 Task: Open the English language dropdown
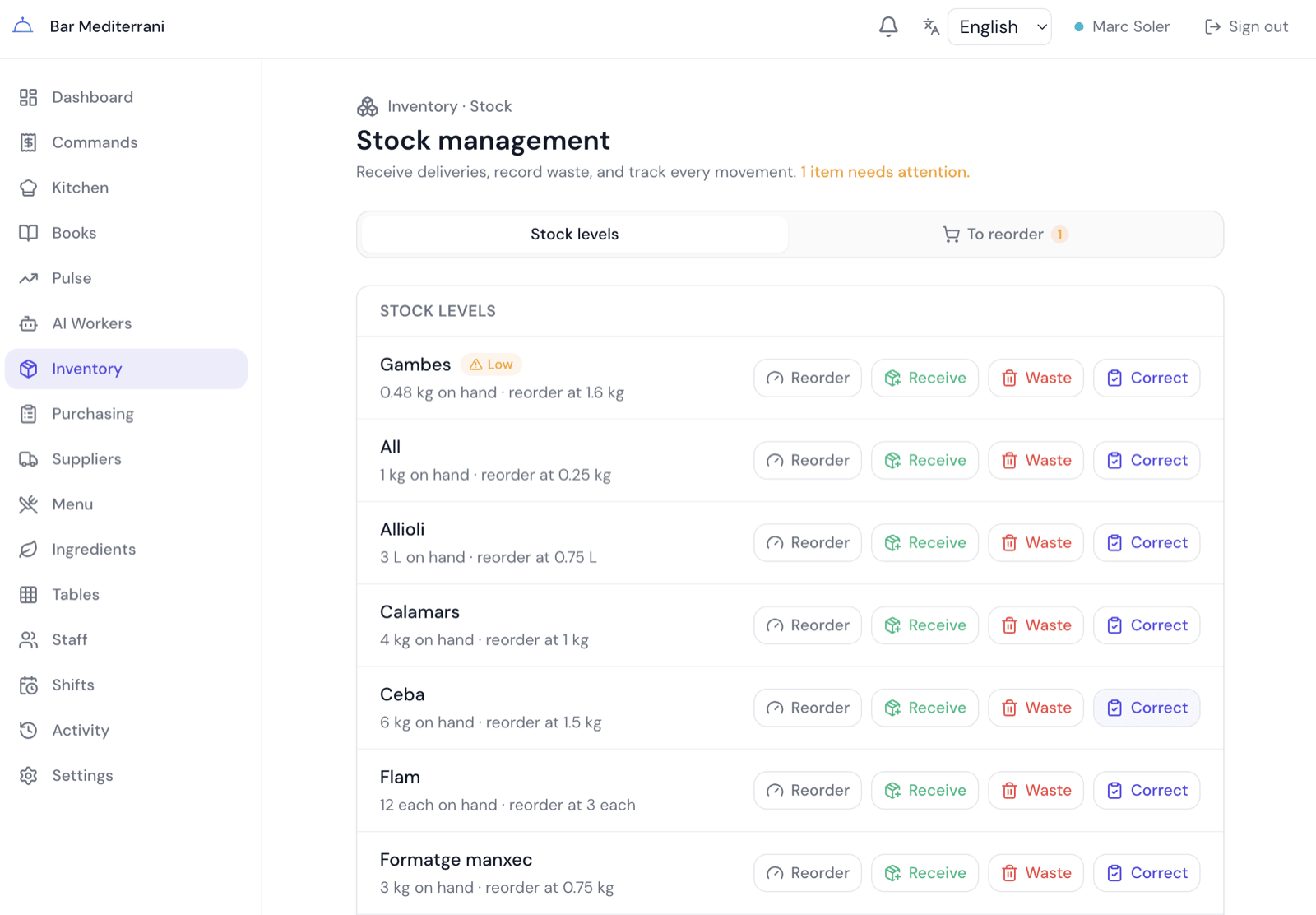coord(999,26)
